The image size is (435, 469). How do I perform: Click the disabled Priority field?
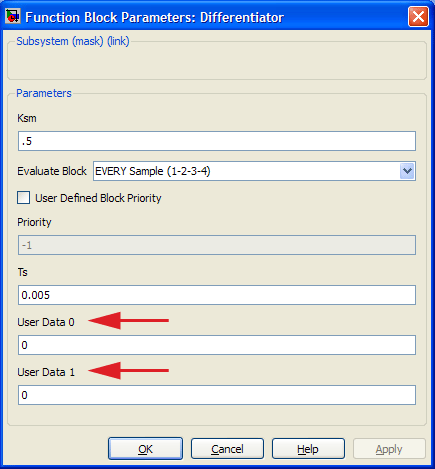pyautogui.click(x=217, y=245)
